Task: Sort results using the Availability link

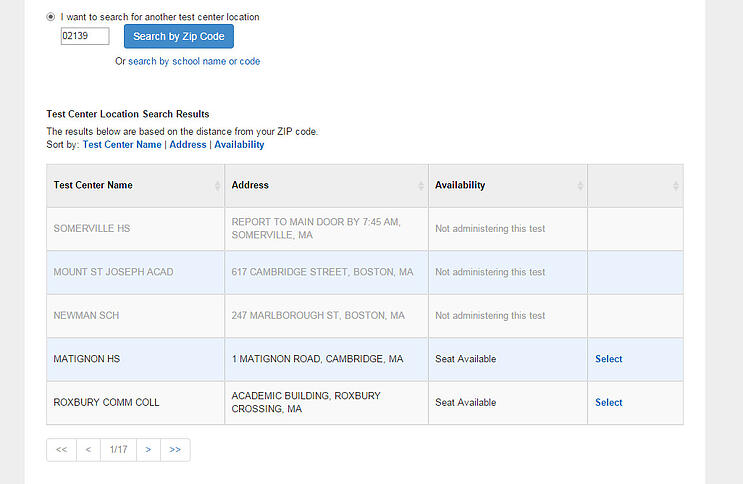Action: [239, 145]
